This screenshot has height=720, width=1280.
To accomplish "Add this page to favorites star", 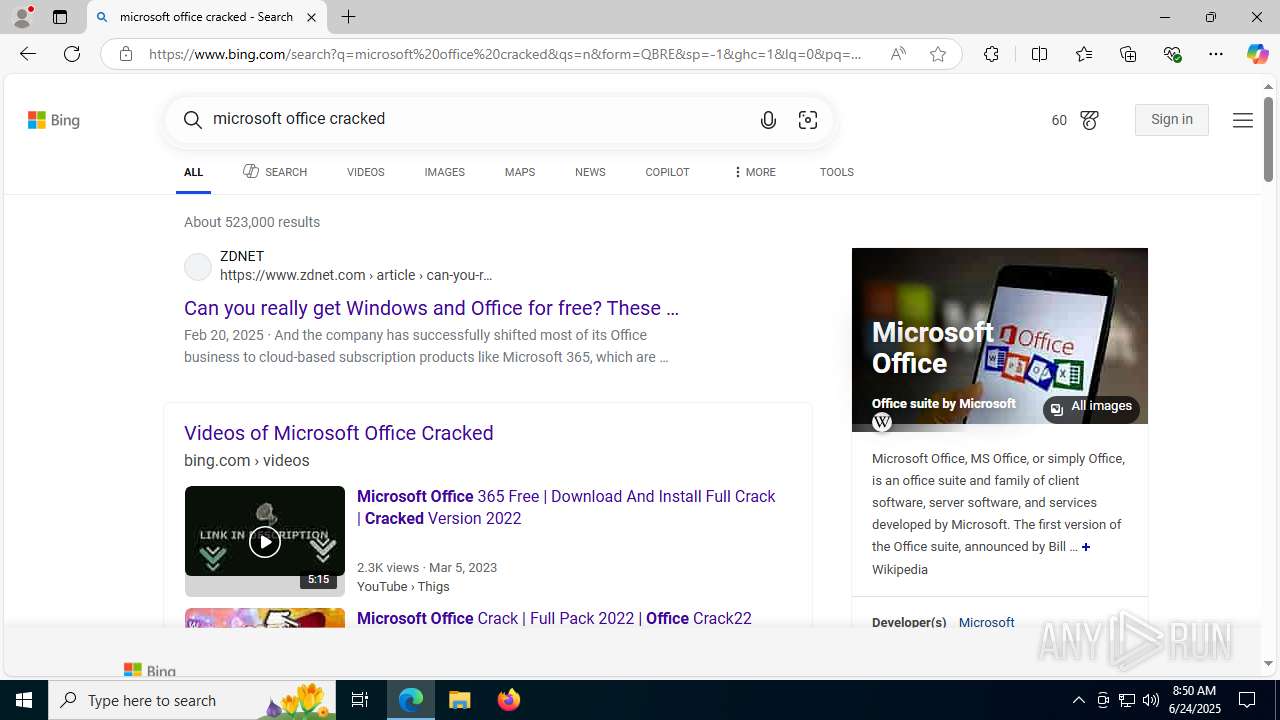I will coord(938,54).
